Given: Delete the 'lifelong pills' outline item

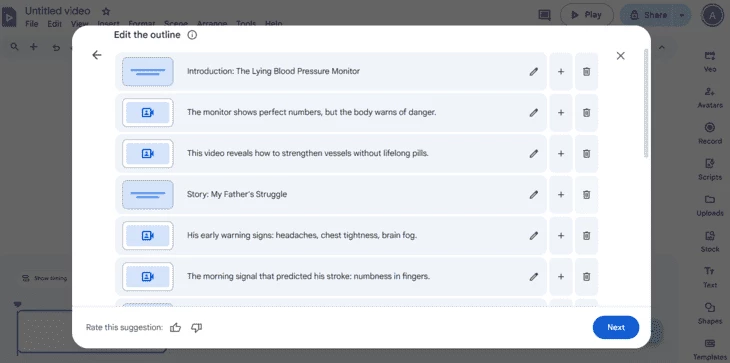Looking at the screenshot, I should coord(586,154).
